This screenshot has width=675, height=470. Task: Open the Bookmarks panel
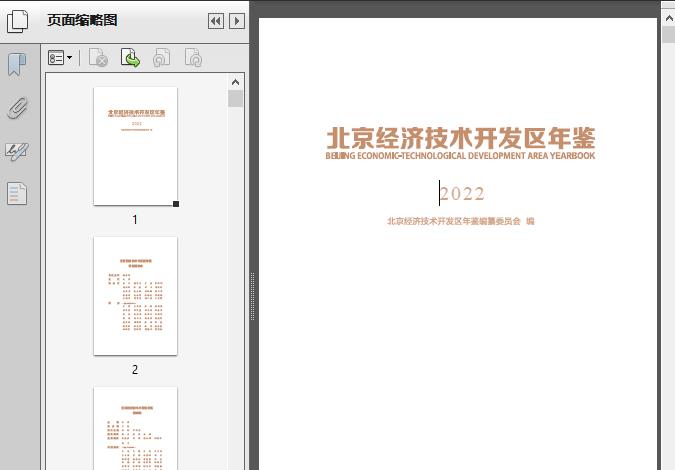[x=17, y=65]
